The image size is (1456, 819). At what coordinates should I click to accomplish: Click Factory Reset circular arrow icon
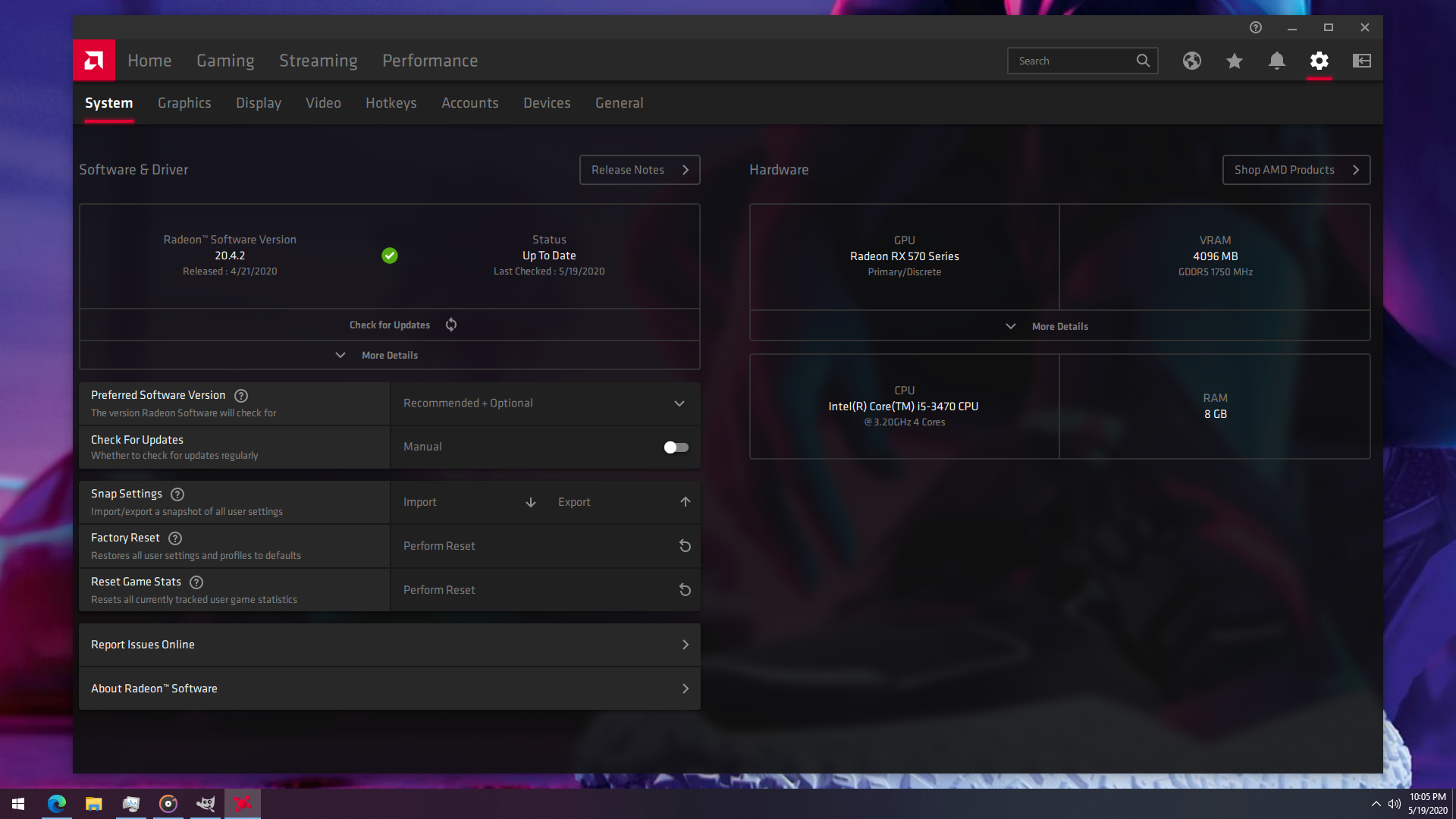[x=685, y=546]
